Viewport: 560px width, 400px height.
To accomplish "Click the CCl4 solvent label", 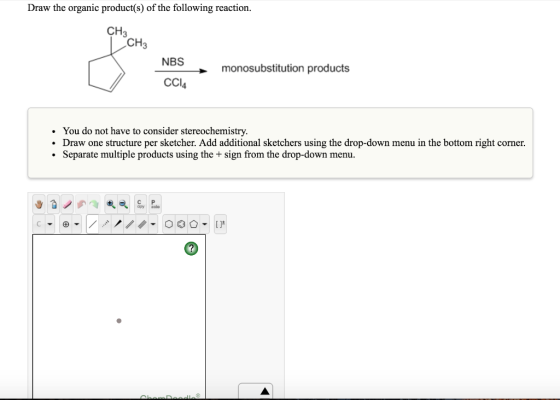I will (x=175, y=83).
